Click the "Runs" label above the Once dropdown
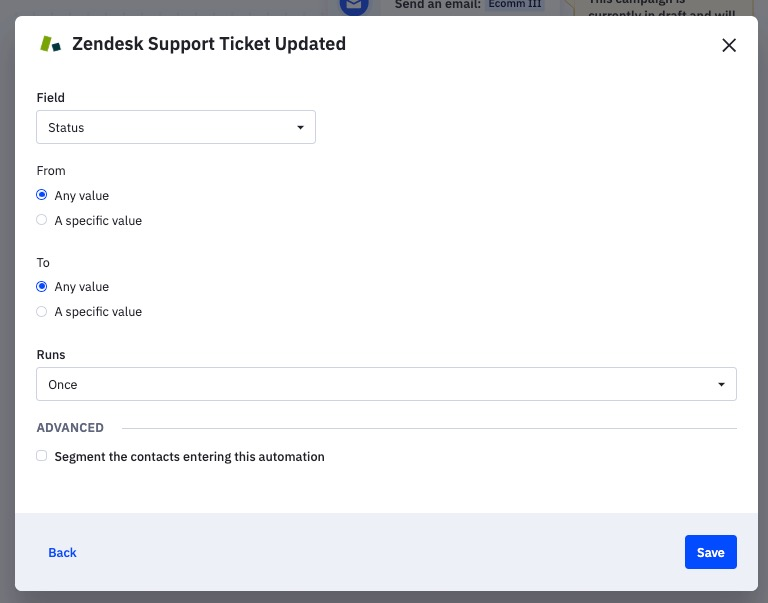 pyautogui.click(x=51, y=355)
